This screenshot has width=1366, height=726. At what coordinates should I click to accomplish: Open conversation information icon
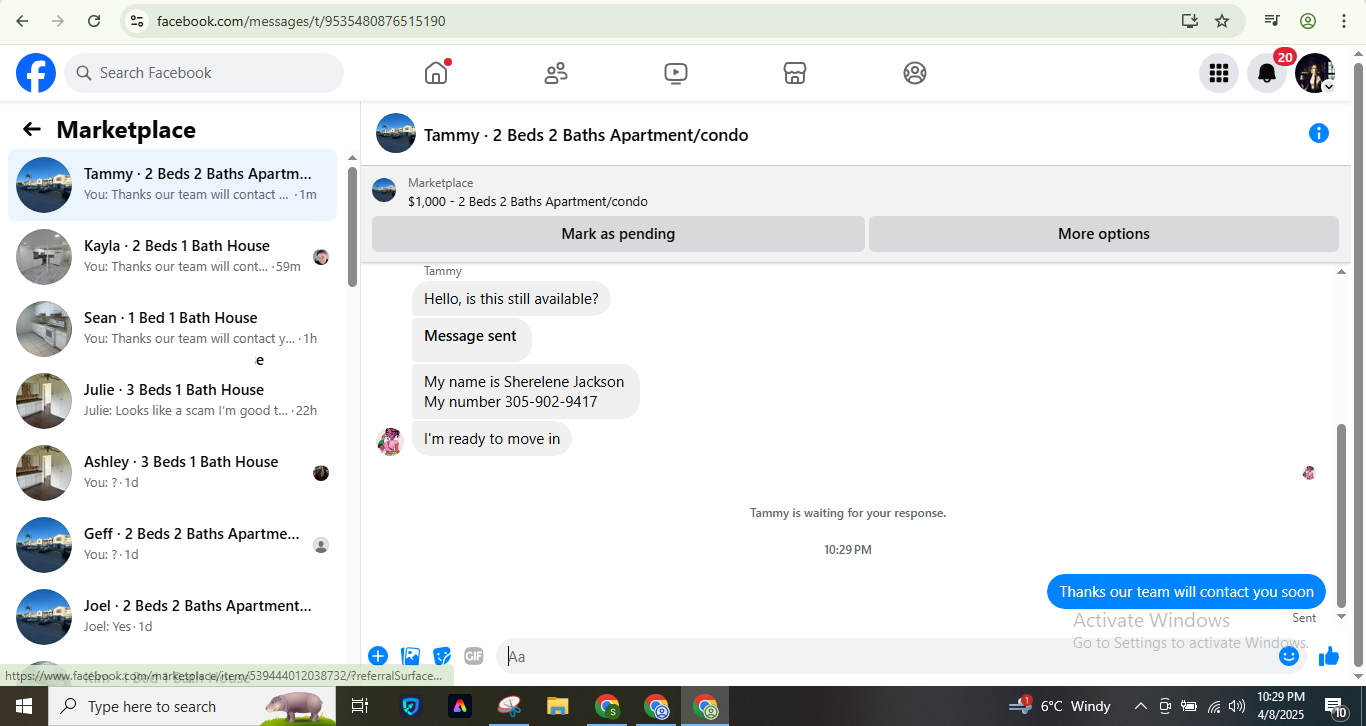(1319, 133)
